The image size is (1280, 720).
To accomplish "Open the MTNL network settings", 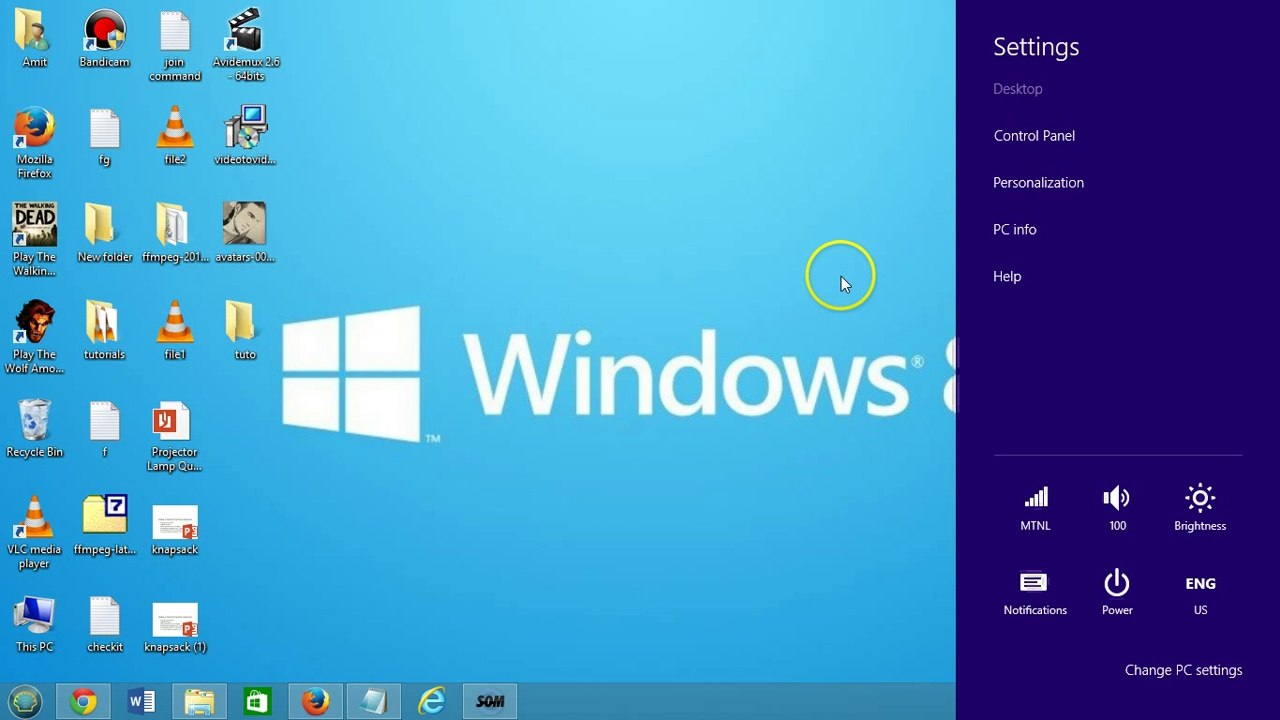I will 1035,508.
